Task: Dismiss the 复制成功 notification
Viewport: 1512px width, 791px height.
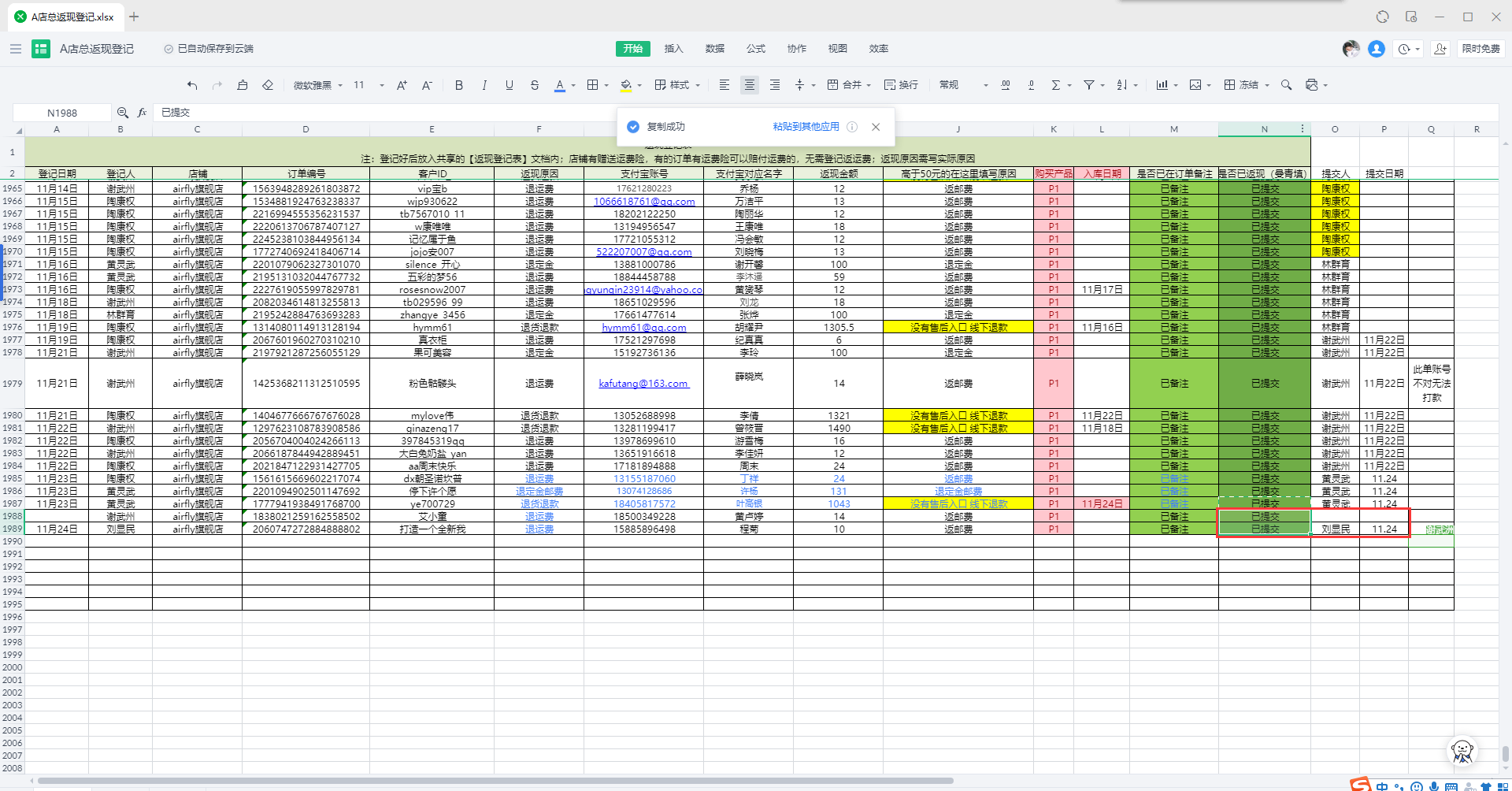Action: click(876, 127)
